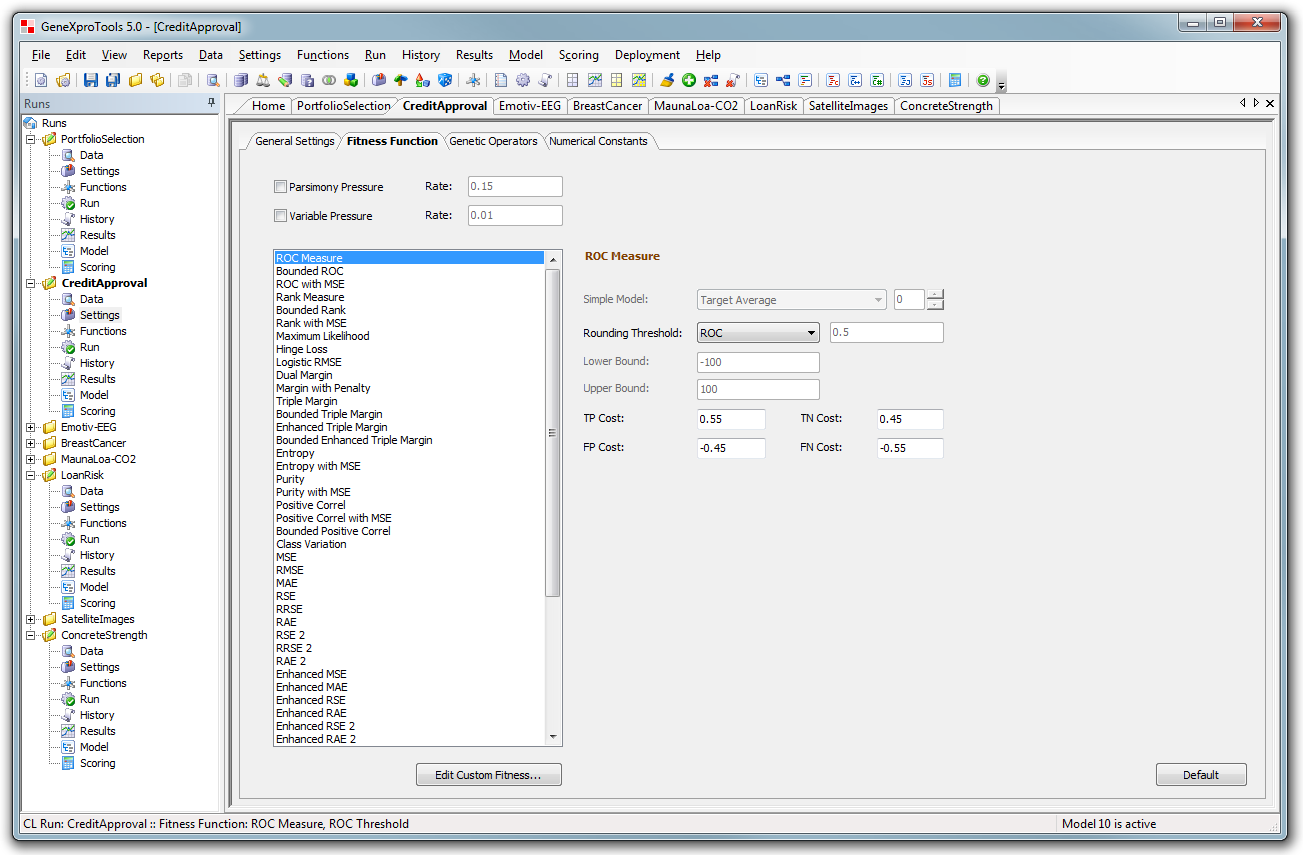Open History under CreditApproval in the tree
The width and height of the screenshot is (1303, 855).
[x=97, y=363]
